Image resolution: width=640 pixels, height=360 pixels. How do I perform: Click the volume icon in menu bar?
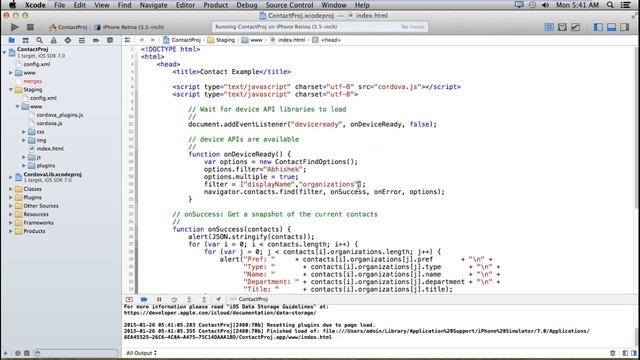(545, 5)
